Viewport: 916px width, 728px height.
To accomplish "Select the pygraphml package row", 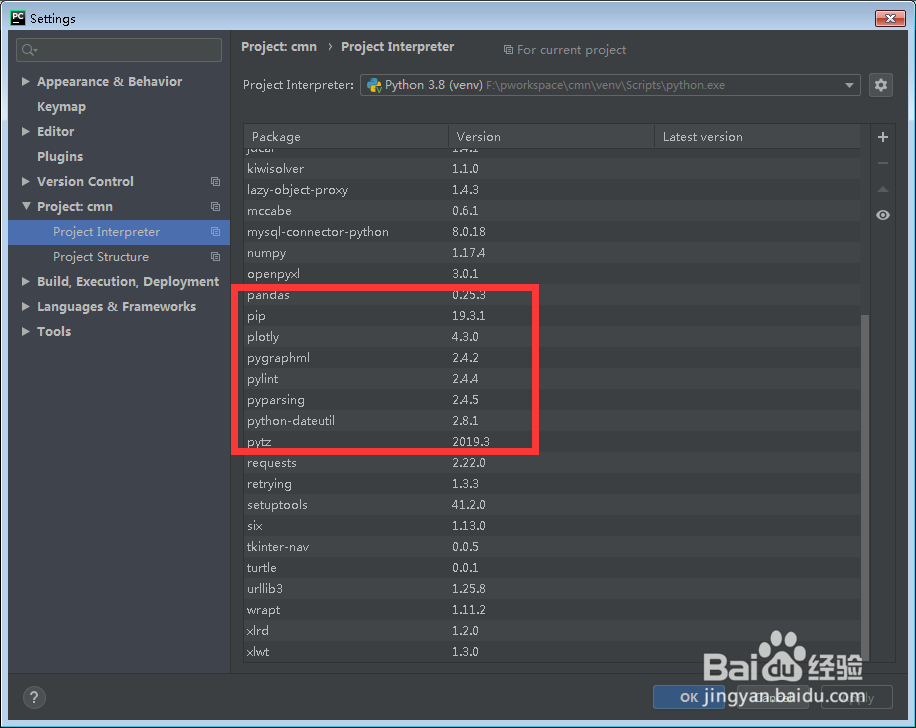I will coord(551,358).
